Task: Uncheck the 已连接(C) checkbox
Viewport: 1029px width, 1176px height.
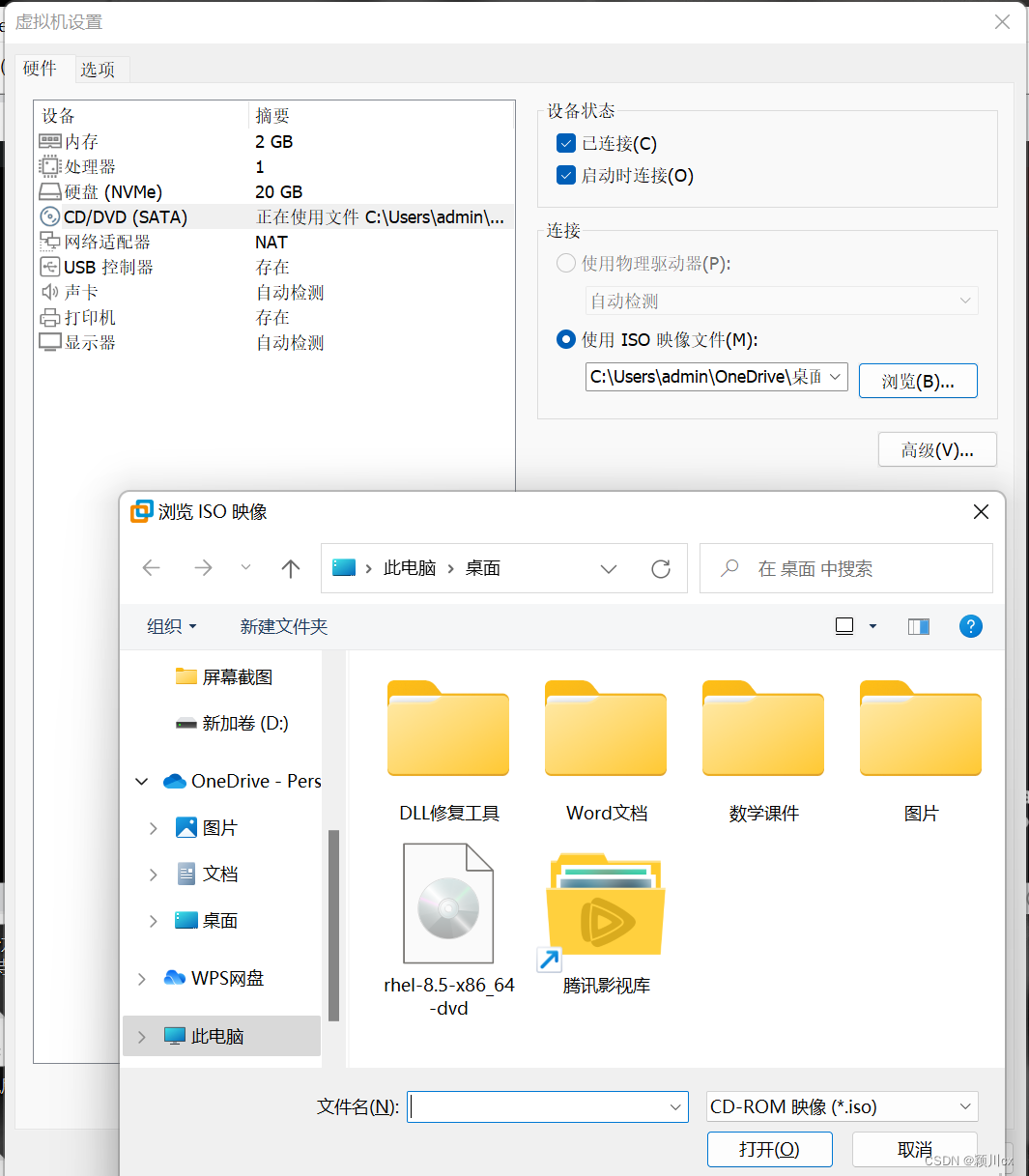Action: point(565,143)
